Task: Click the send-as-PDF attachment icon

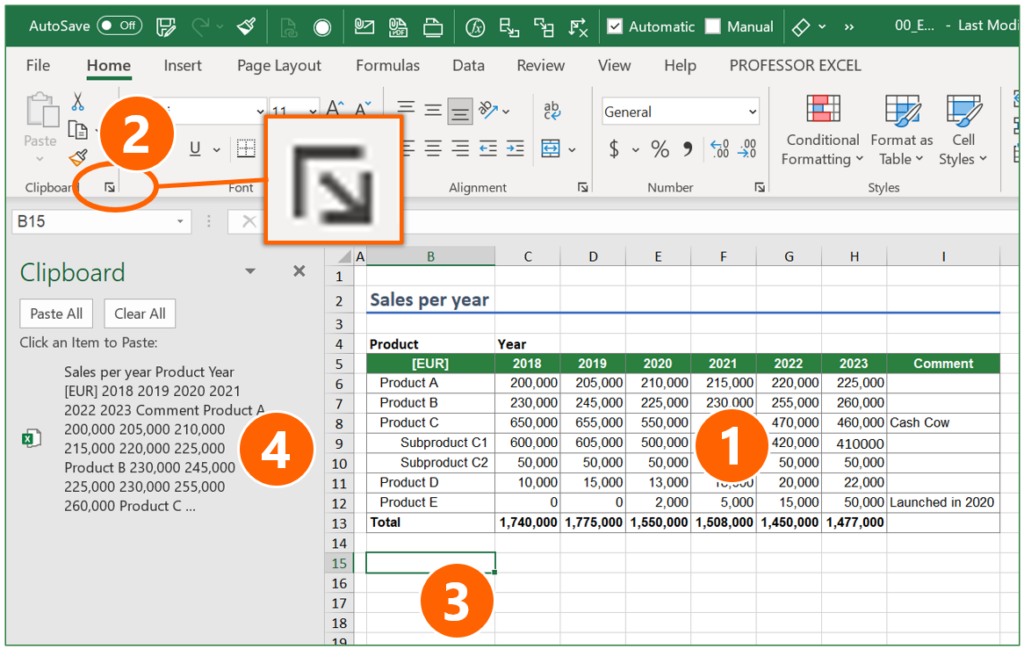Action: [x=398, y=27]
